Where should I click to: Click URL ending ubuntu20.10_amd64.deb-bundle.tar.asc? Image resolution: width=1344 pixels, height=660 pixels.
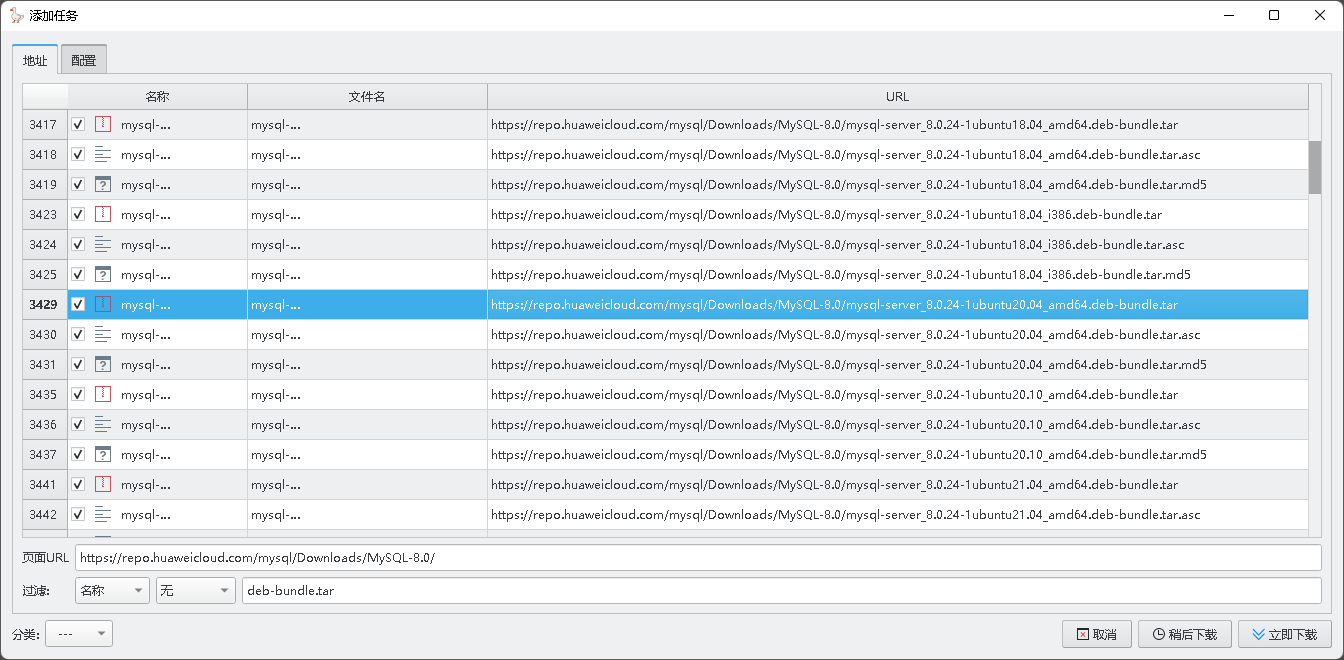(845, 425)
